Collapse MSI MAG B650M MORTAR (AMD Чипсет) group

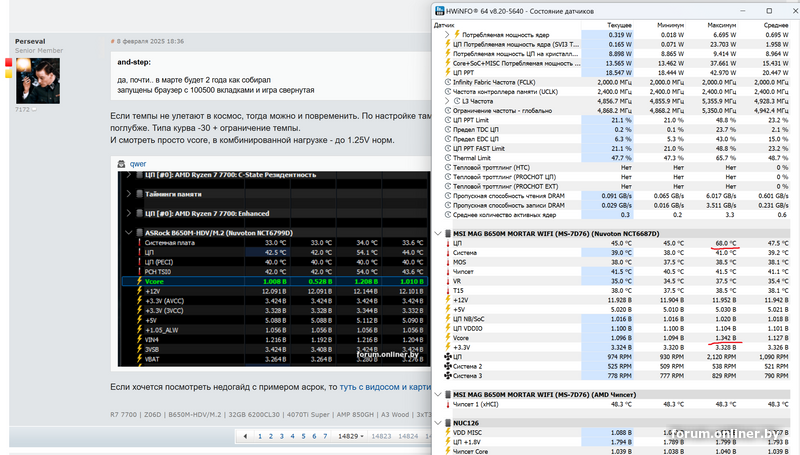coord(438,394)
